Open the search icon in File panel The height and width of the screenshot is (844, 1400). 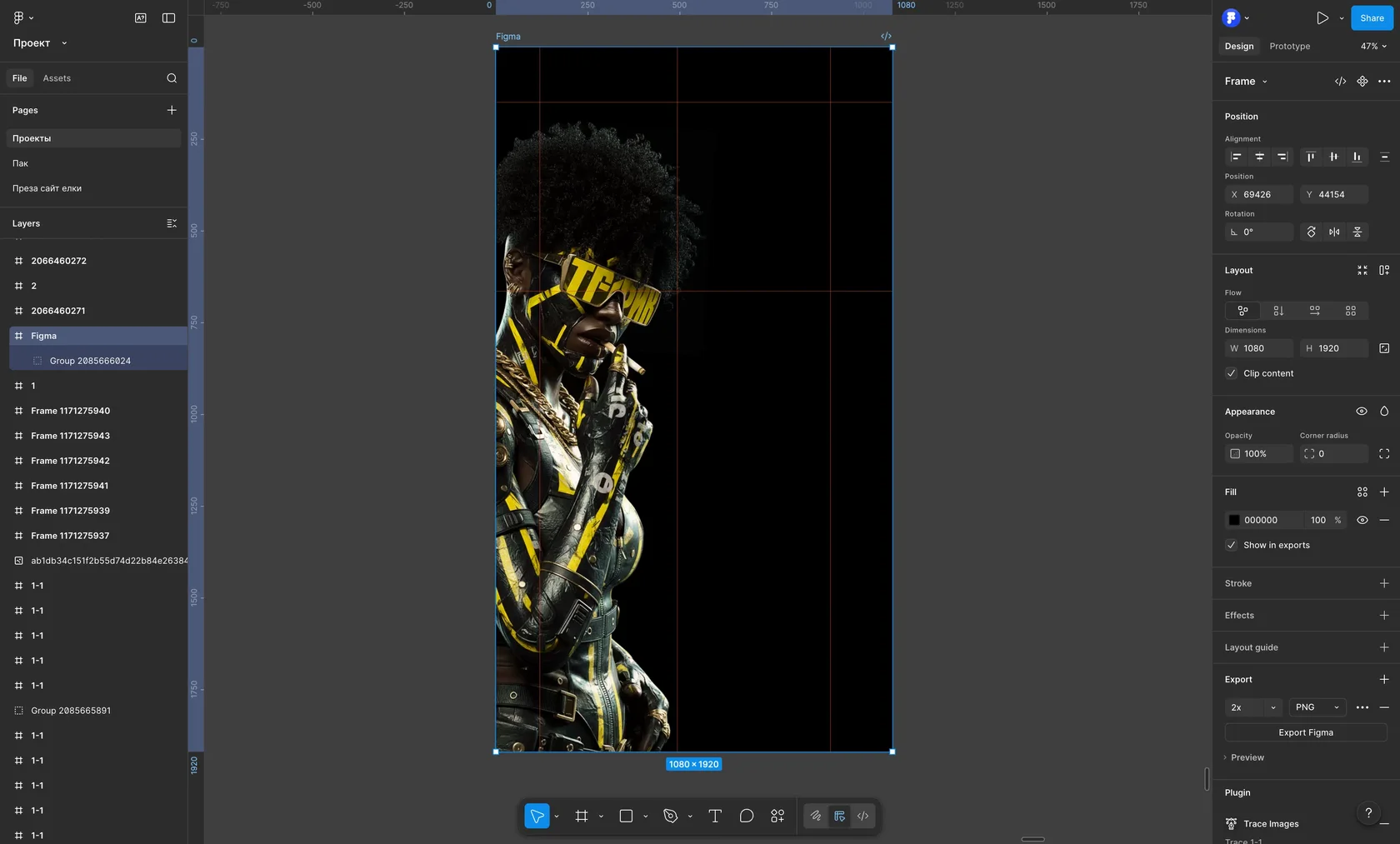pyautogui.click(x=172, y=78)
